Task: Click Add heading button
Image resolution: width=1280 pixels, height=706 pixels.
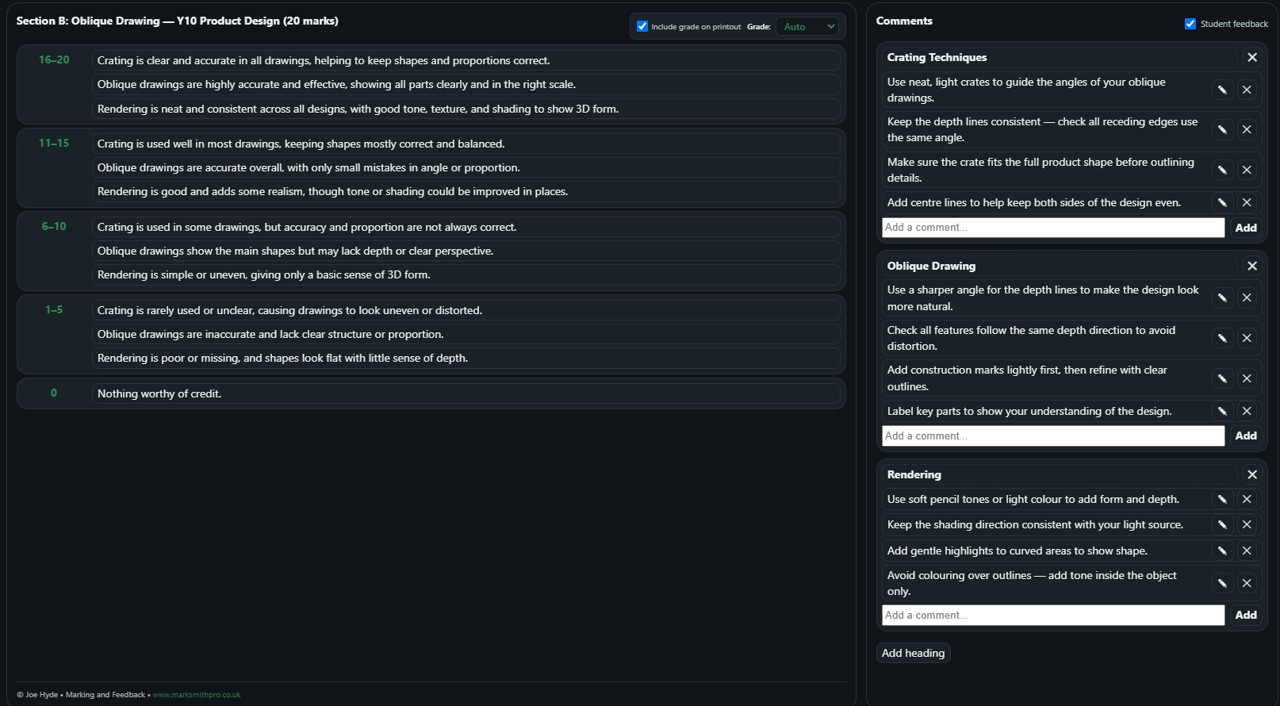Action: [x=913, y=653]
